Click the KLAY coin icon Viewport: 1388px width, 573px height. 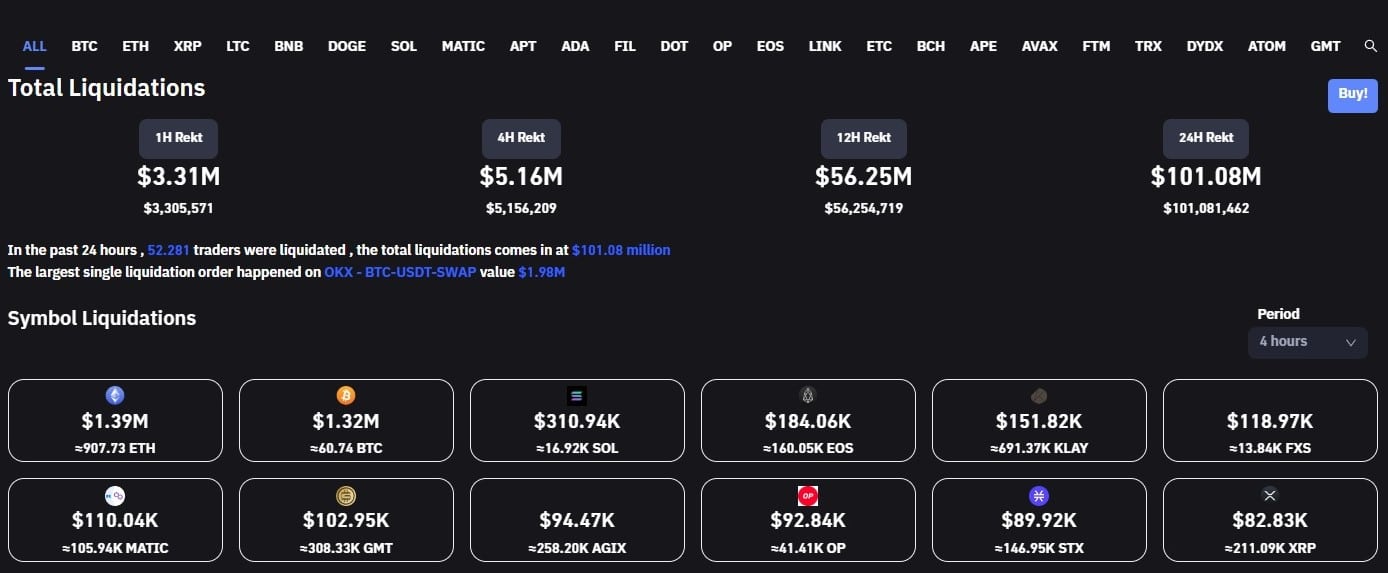pyautogui.click(x=1039, y=395)
